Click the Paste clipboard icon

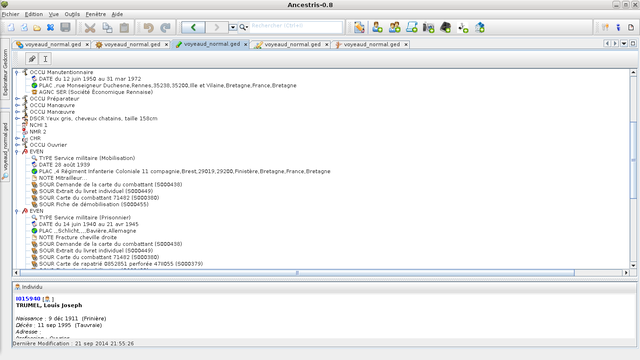coord(124,28)
